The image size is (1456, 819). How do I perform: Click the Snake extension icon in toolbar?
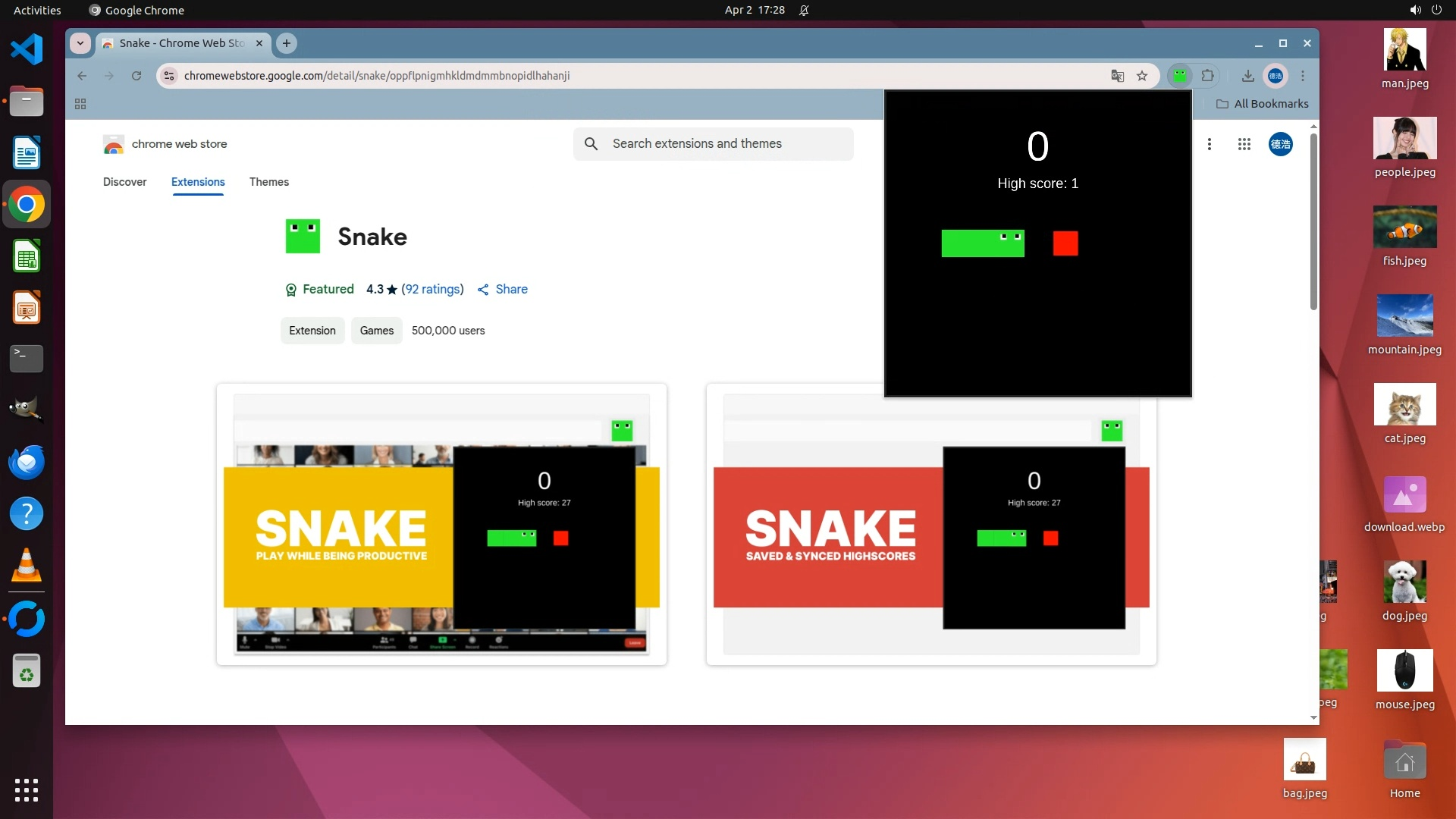(1179, 75)
